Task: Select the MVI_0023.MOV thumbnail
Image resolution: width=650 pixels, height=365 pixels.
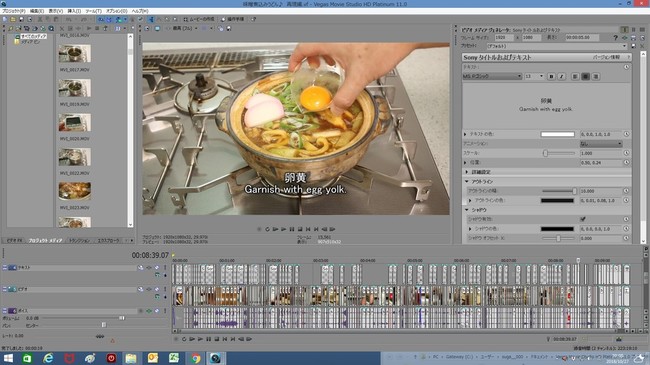Action: pos(75,191)
